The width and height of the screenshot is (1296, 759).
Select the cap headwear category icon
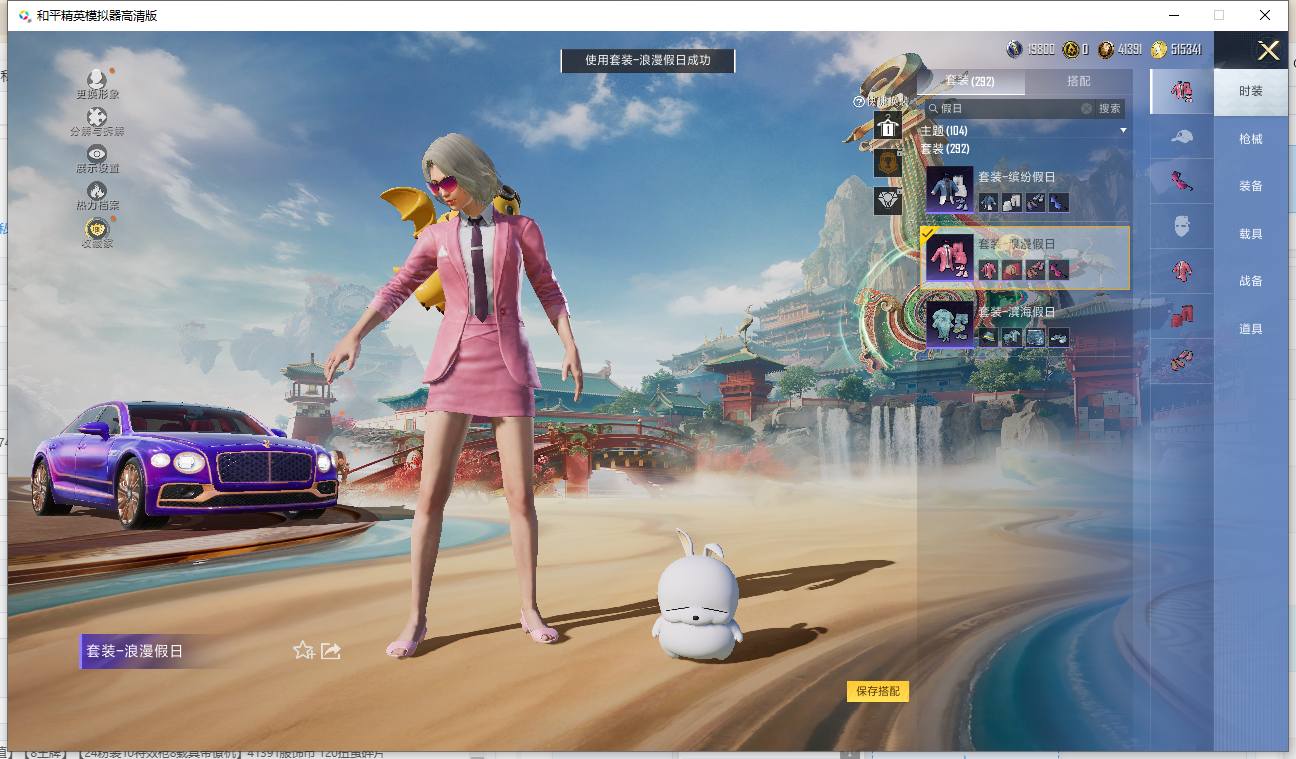tap(1182, 137)
